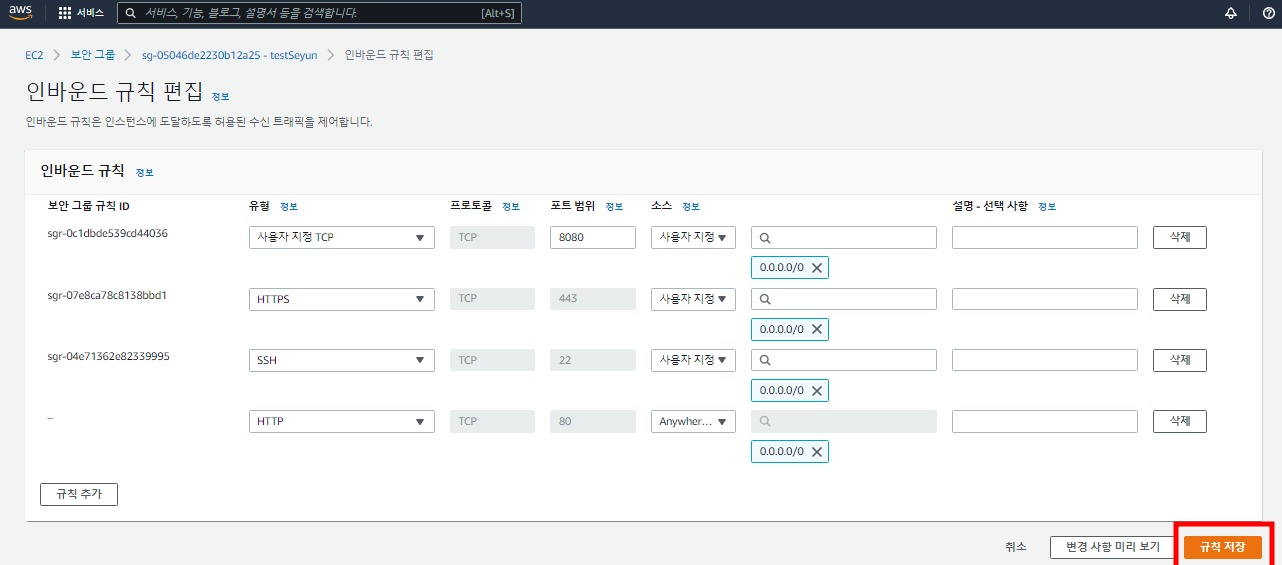Select rule ID sgr-04e71362e82339995 text
Viewport: 1282px width, 565px height.
108,356
